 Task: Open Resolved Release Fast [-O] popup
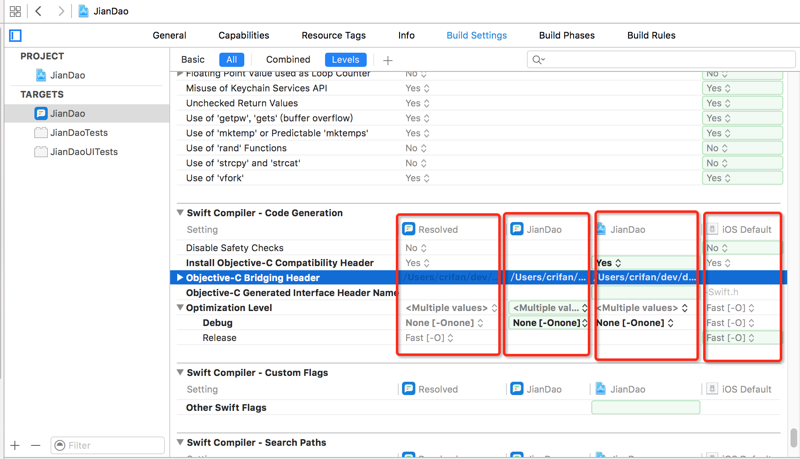pyautogui.click(x=429, y=338)
